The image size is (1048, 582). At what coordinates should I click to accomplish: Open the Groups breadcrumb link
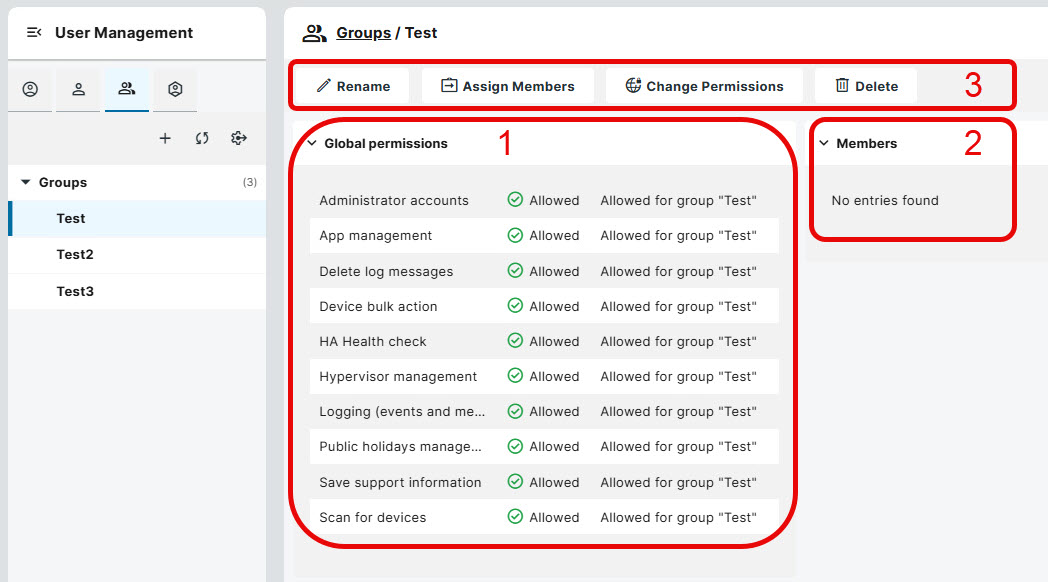[363, 33]
